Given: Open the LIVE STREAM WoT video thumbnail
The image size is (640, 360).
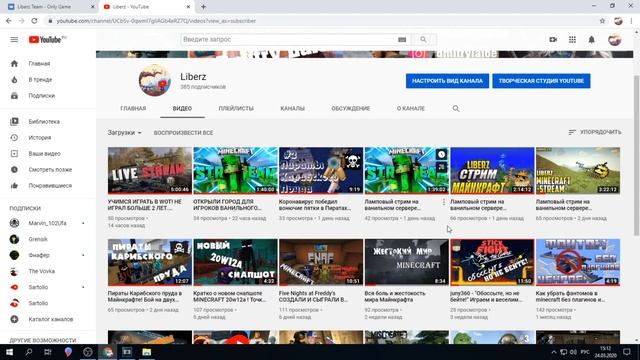Looking at the screenshot, I should click(x=150, y=171).
